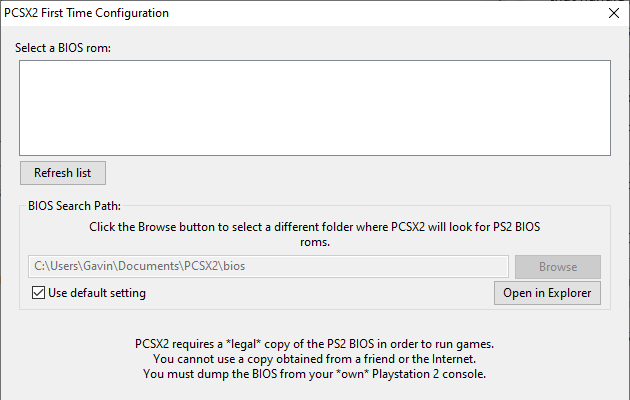This screenshot has width=630, height=400.
Task: Click the 'cannot use a copy obtained' line
Action: (x=314, y=359)
